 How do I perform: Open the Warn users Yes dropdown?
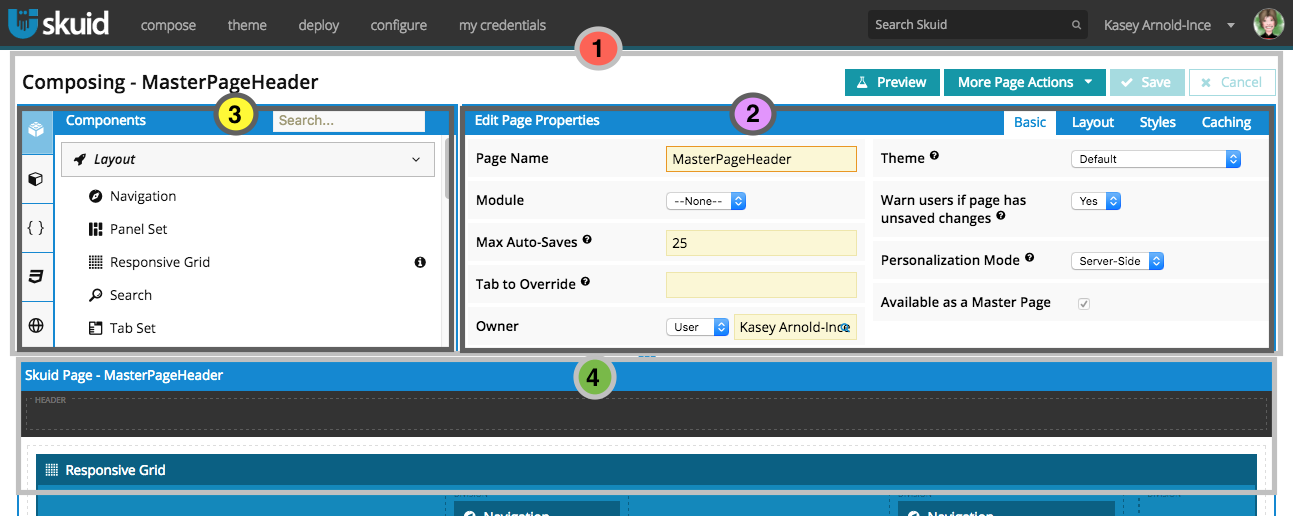[1095, 201]
